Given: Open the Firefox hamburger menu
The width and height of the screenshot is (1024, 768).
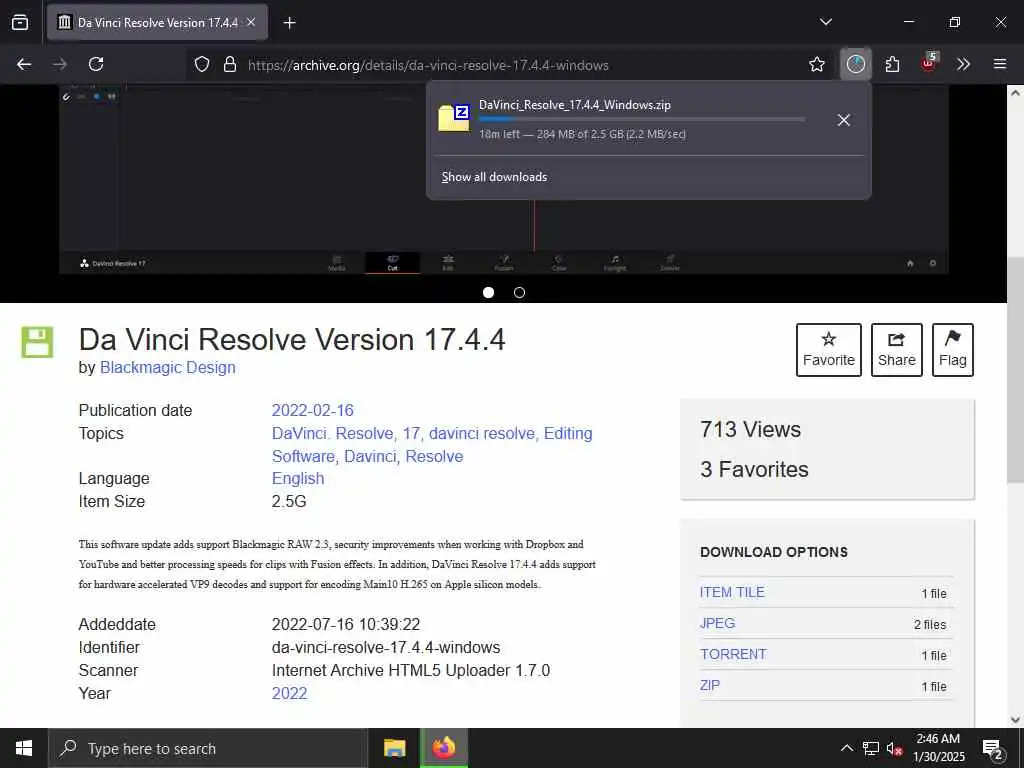Looking at the screenshot, I should pos(999,64).
